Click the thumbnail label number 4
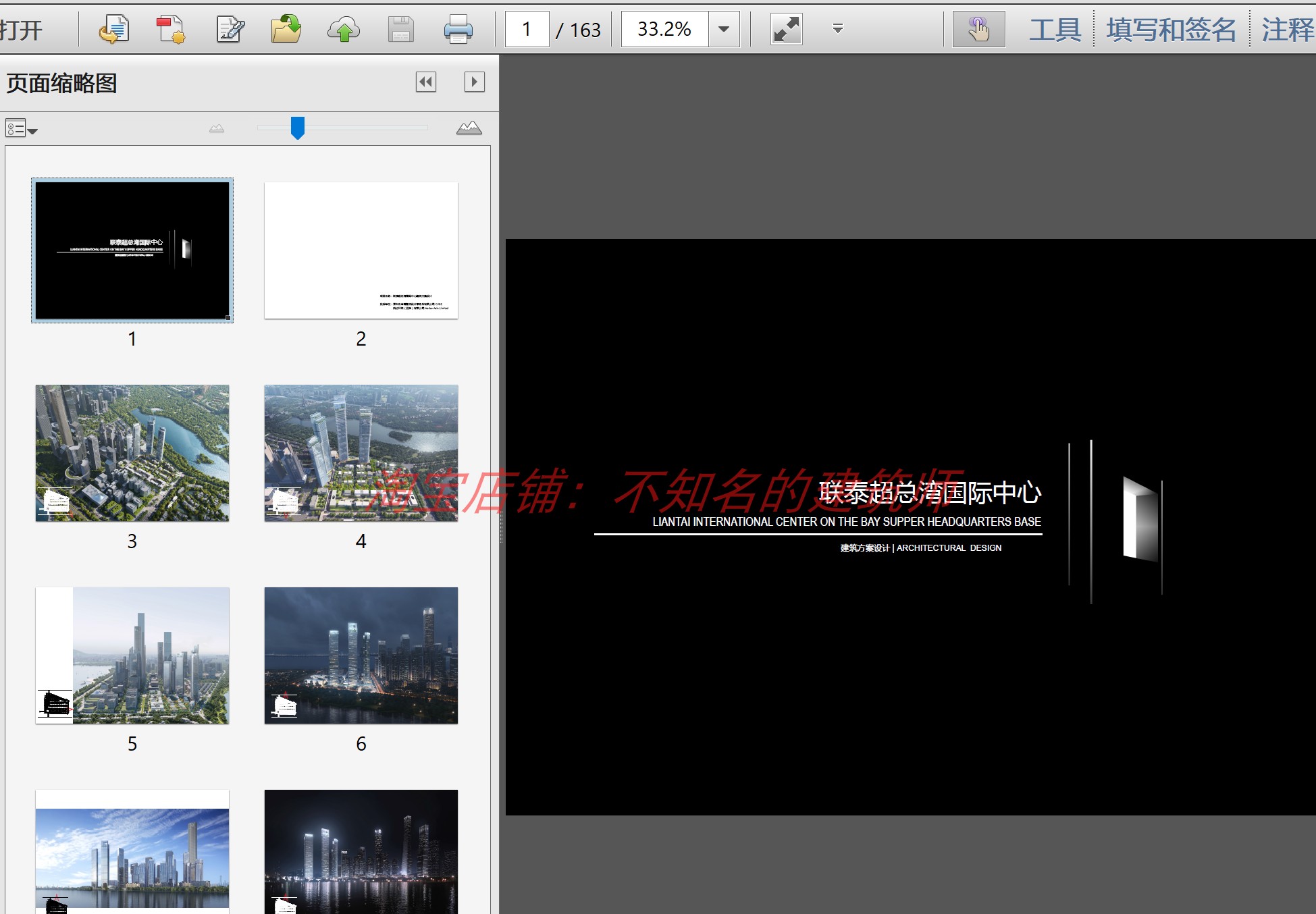 click(x=361, y=541)
